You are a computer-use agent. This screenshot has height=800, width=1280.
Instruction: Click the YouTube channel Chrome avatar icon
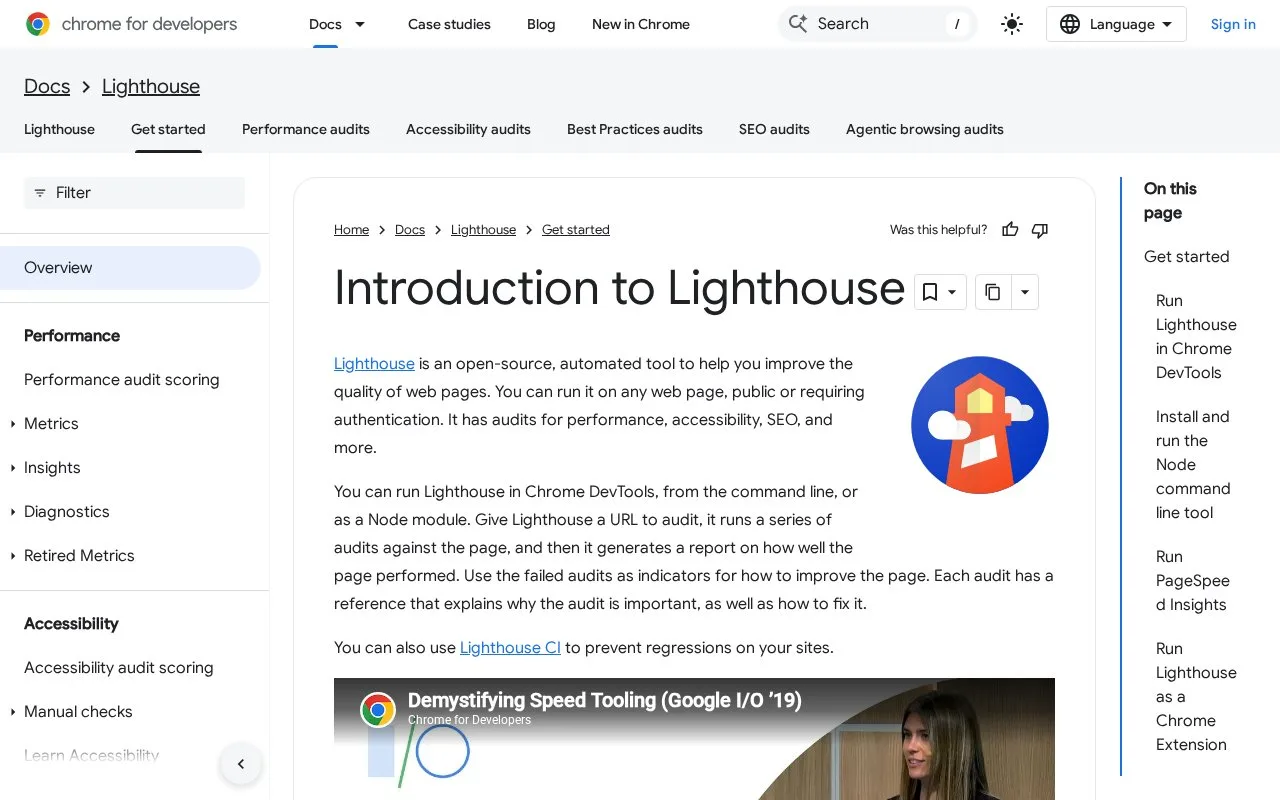tap(378, 710)
